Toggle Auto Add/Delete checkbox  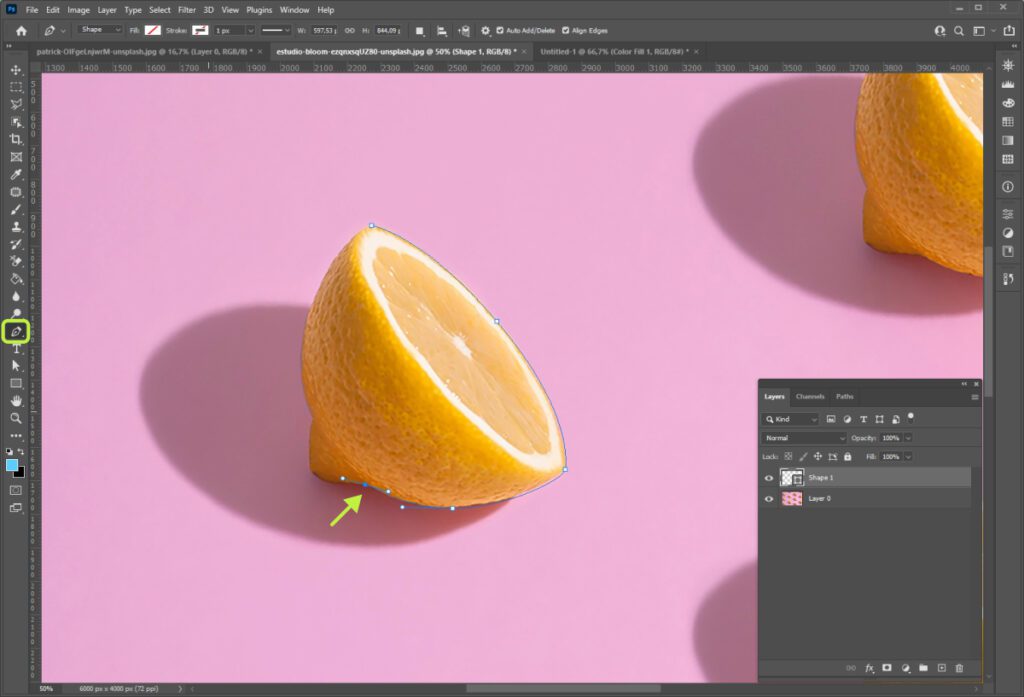pyautogui.click(x=500, y=31)
